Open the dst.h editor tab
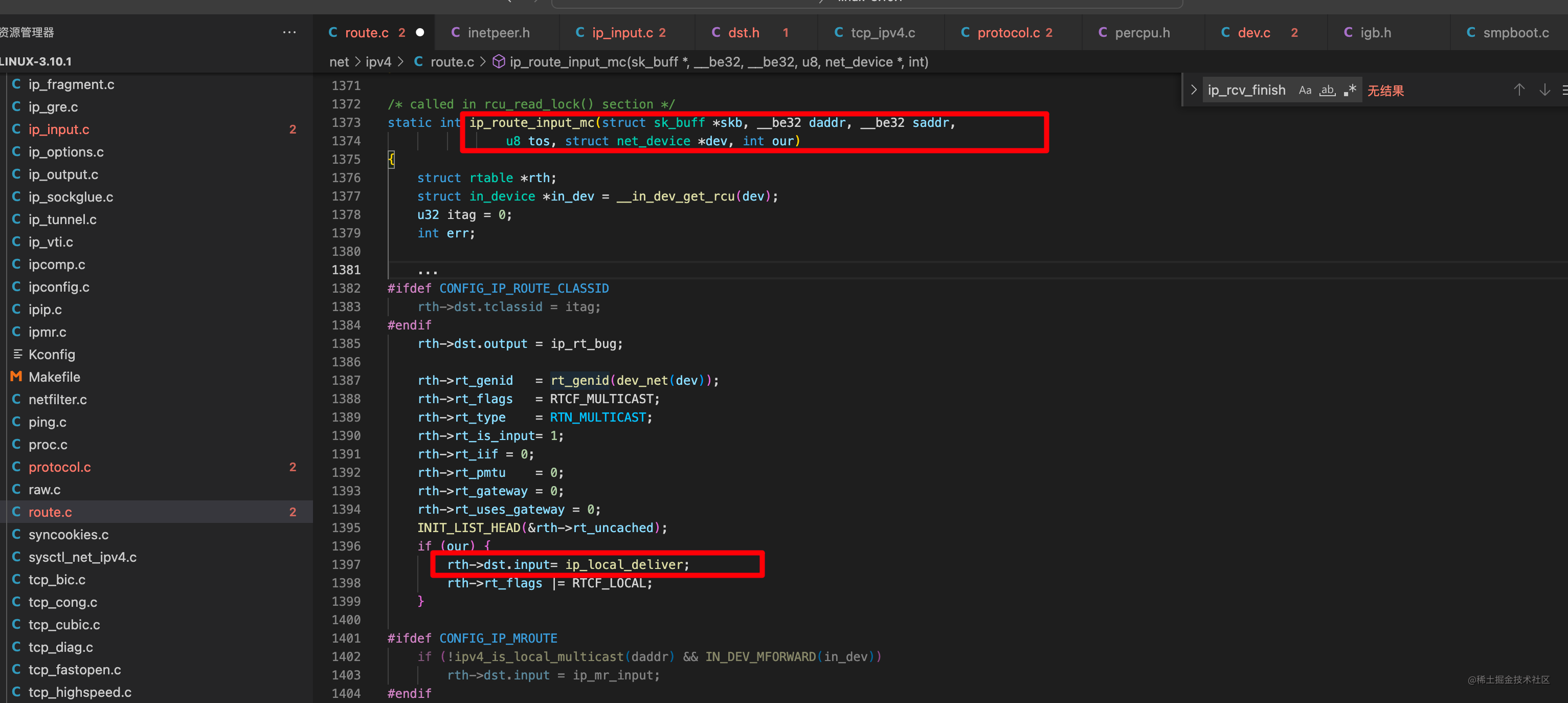1568x703 pixels. [x=743, y=33]
